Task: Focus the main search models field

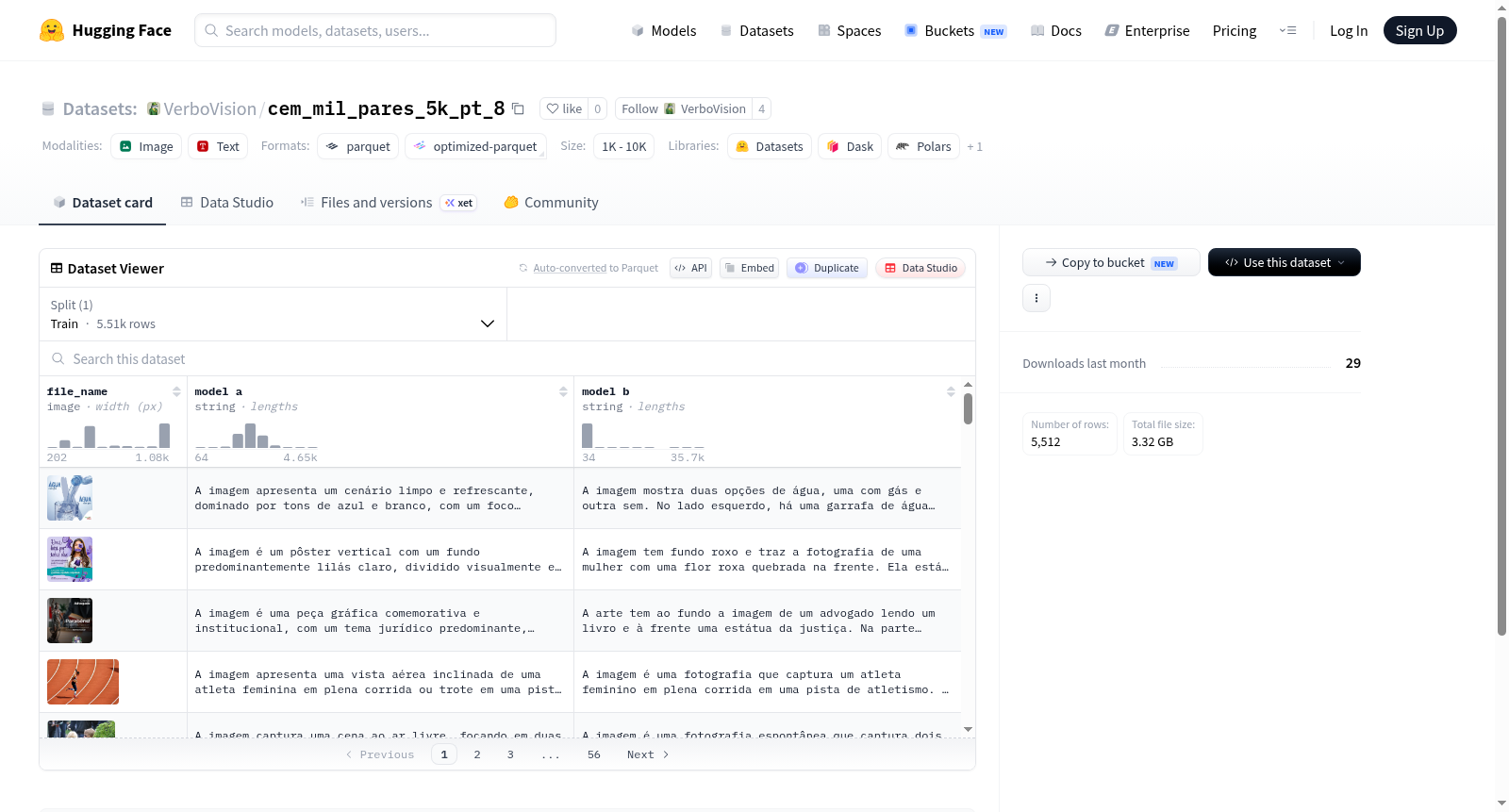Action: tap(375, 30)
